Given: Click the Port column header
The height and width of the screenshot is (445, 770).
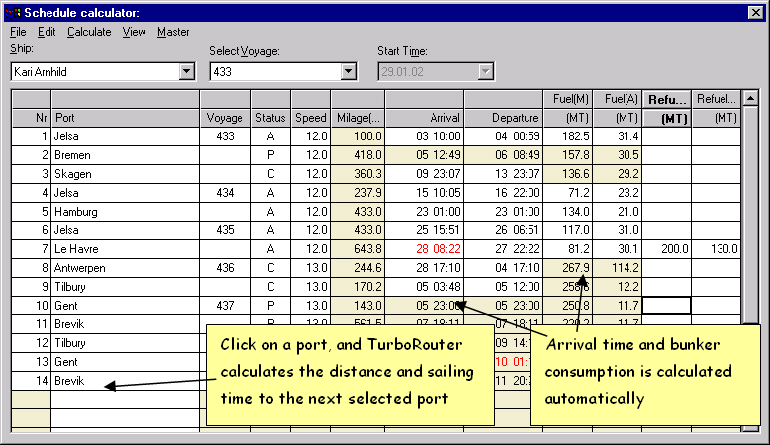Looking at the screenshot, I should (x=125, y=118).
